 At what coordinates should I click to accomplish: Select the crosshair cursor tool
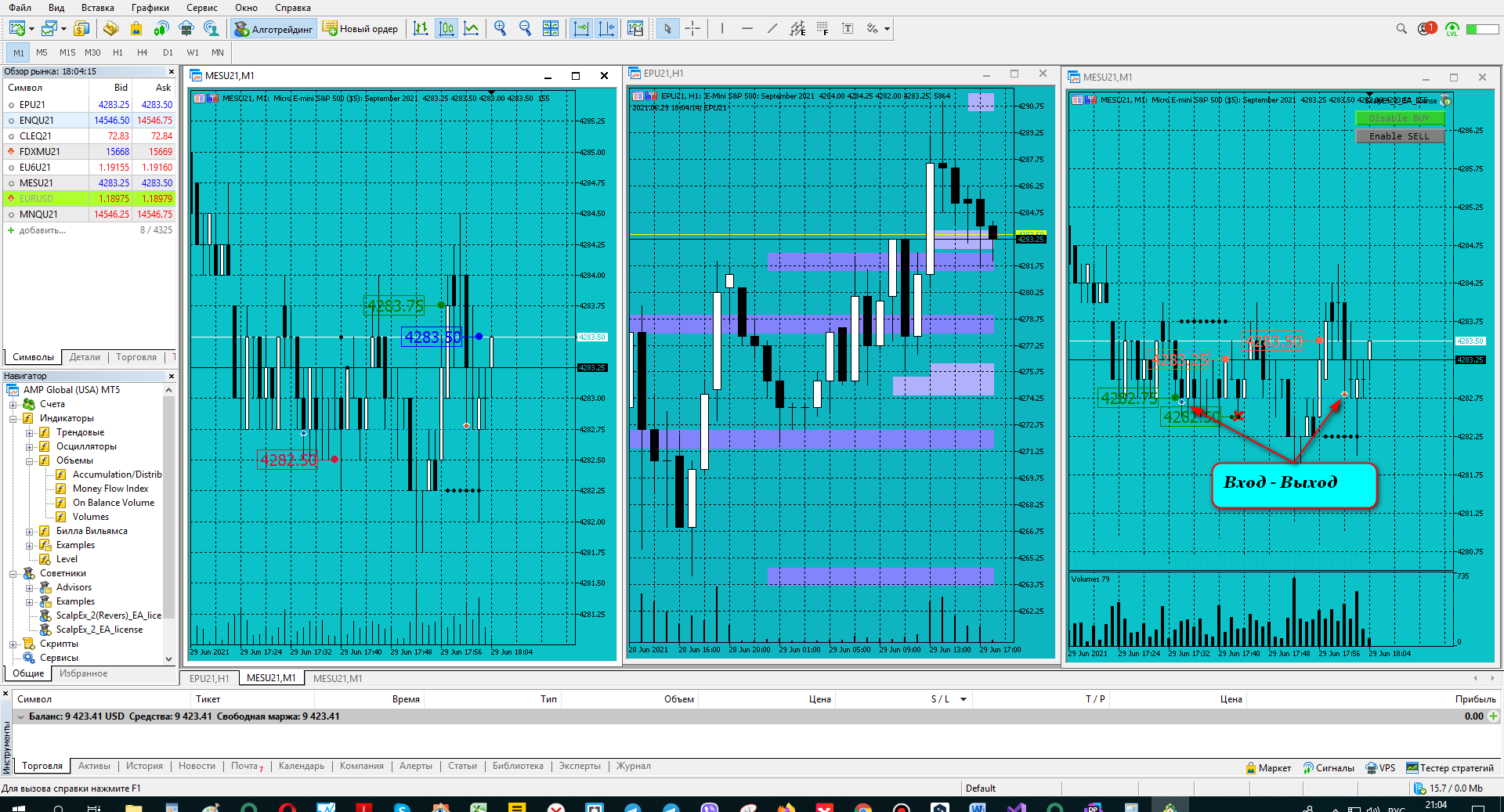[x=692, y=29]
